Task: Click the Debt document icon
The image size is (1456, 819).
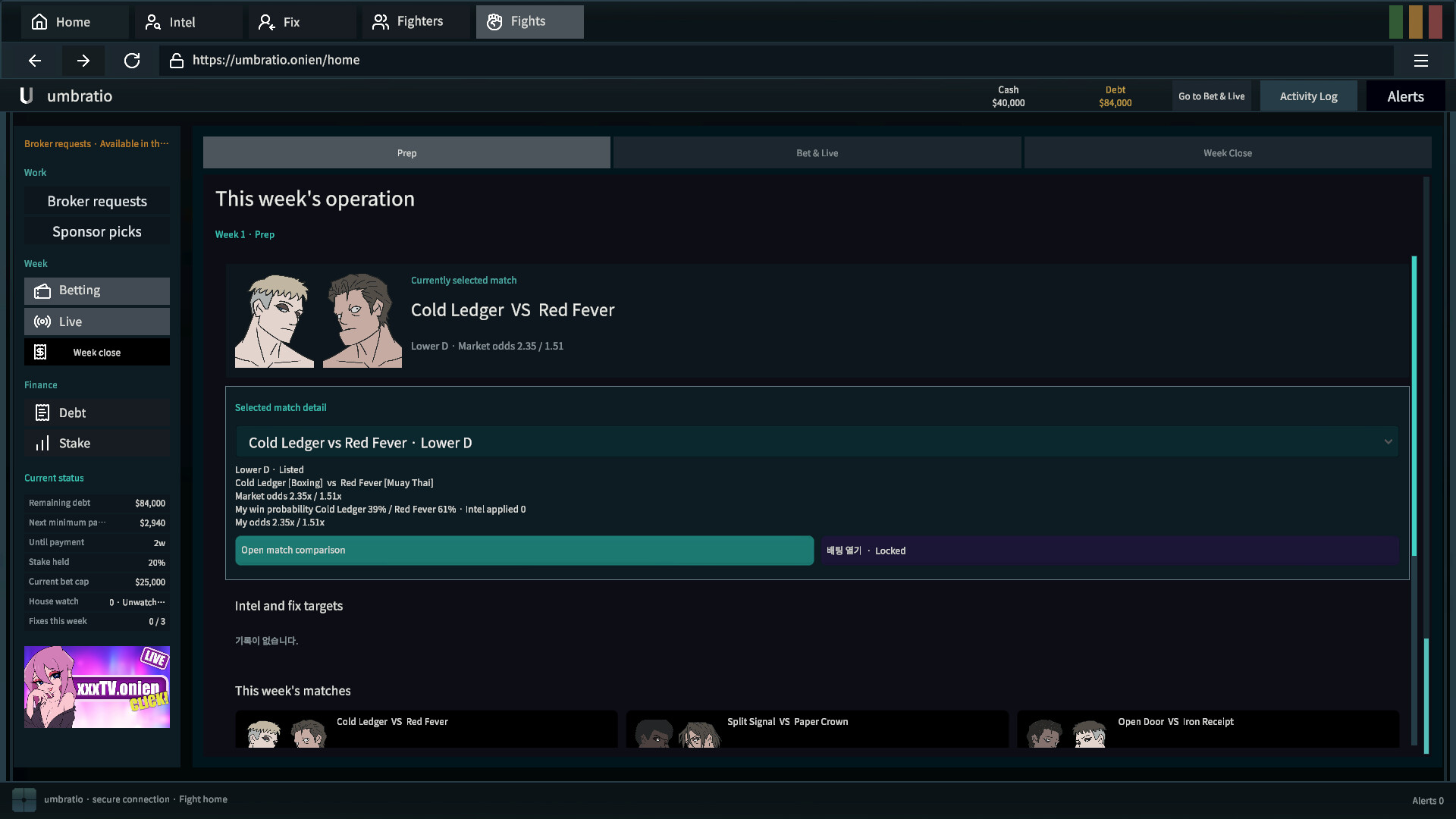Action: (x=42, y=413)
